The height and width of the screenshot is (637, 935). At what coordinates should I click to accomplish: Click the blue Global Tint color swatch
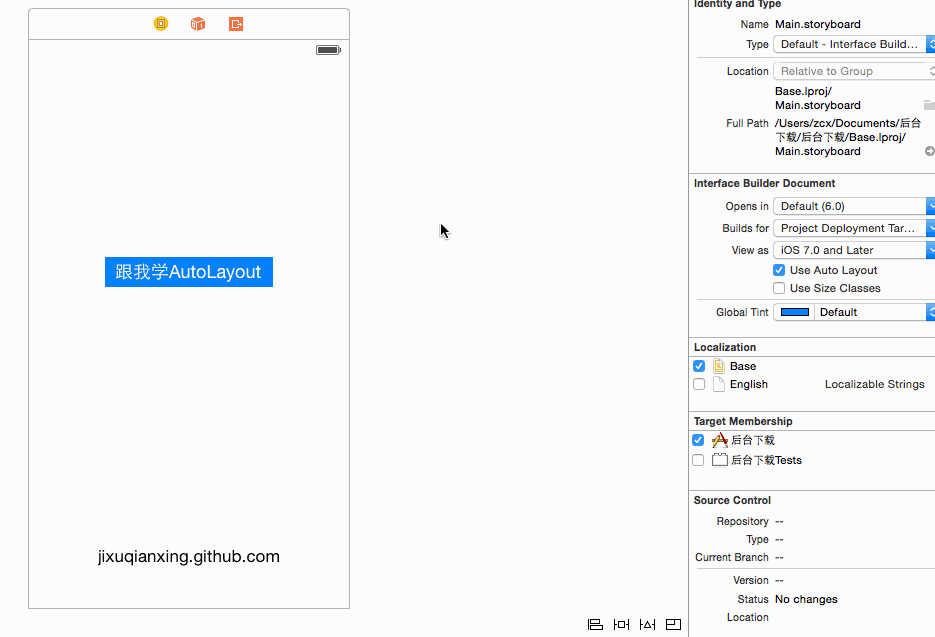coord(795,312)
